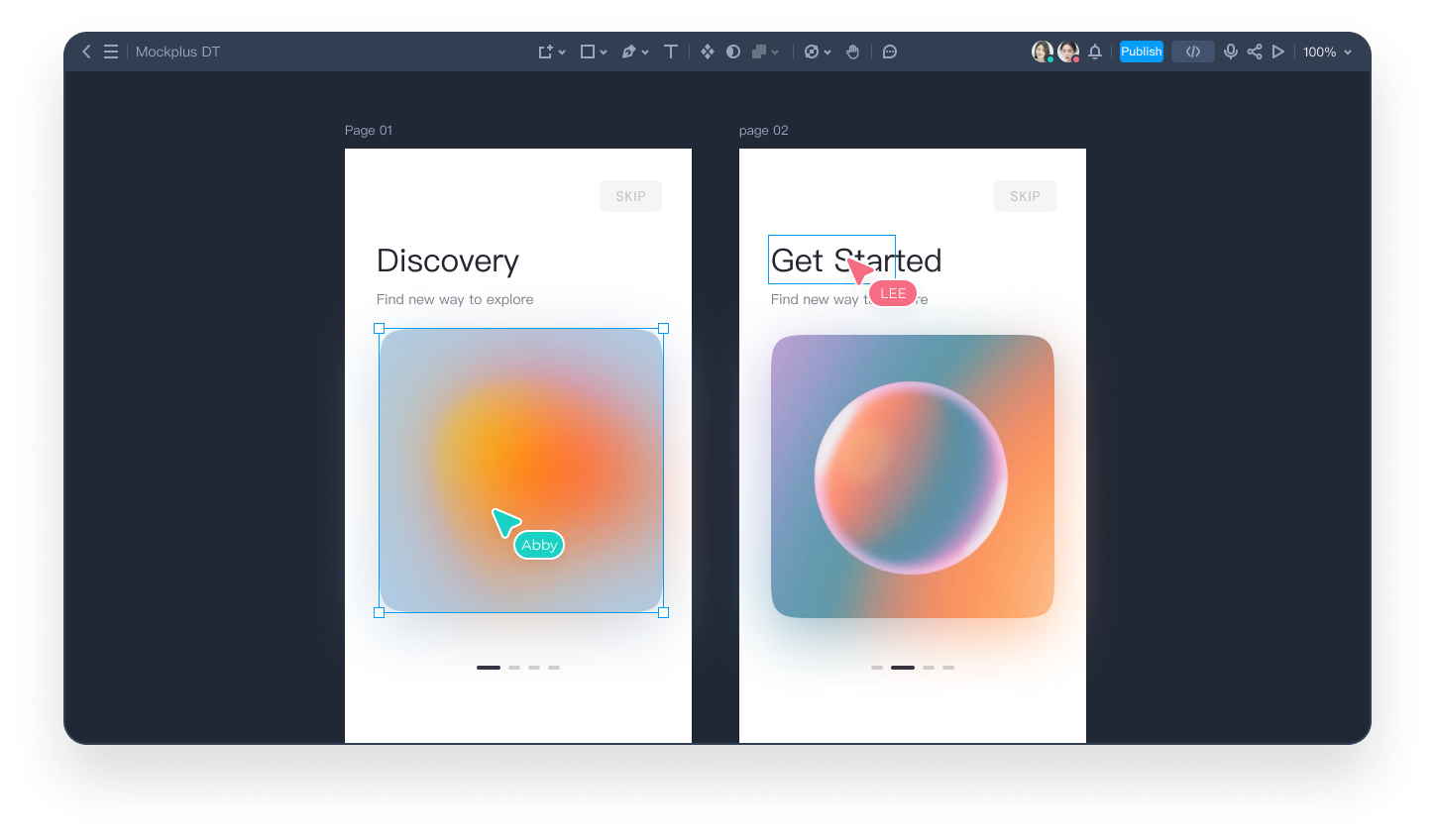The height and width of the screenshot is (840, 1435).
Task: Open the 100% zoom dropdown
Action: 1327,52
